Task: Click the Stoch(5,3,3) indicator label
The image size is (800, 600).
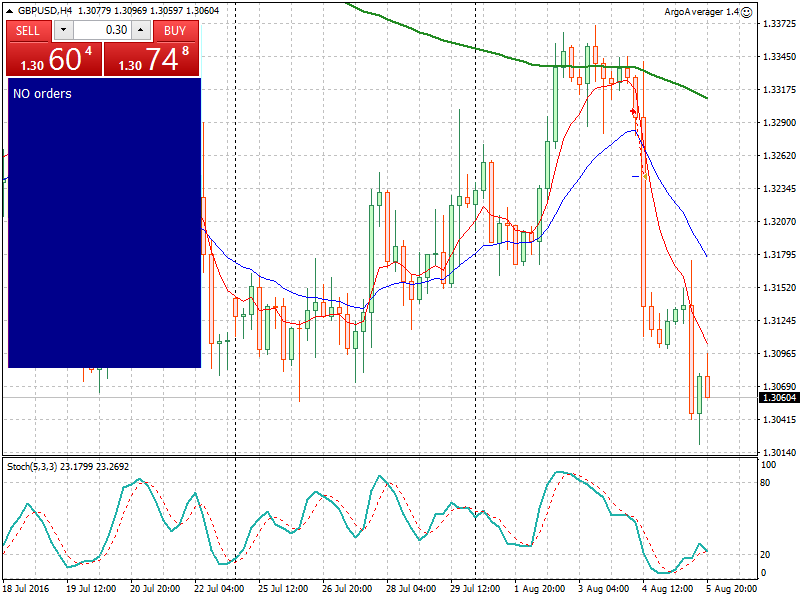Action: pos(32,466)
